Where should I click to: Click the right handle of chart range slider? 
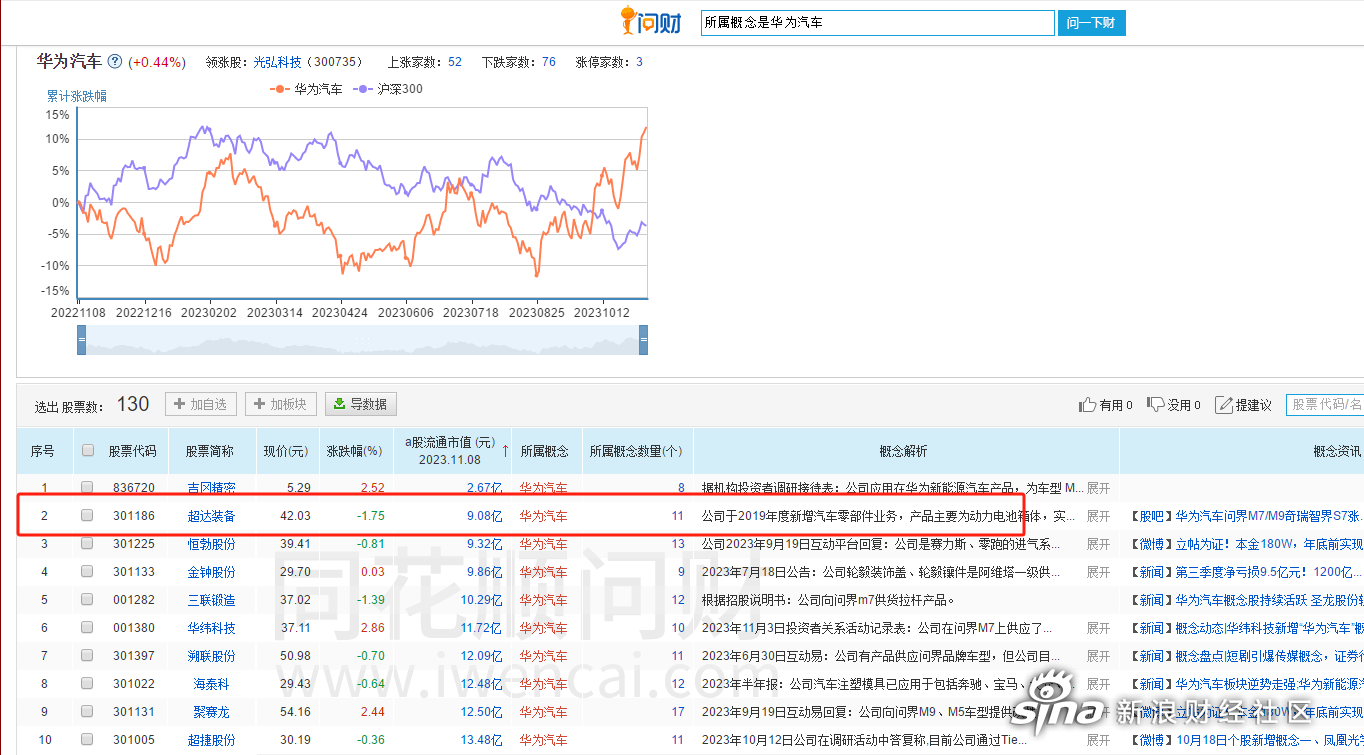click(x=644, y=340)
